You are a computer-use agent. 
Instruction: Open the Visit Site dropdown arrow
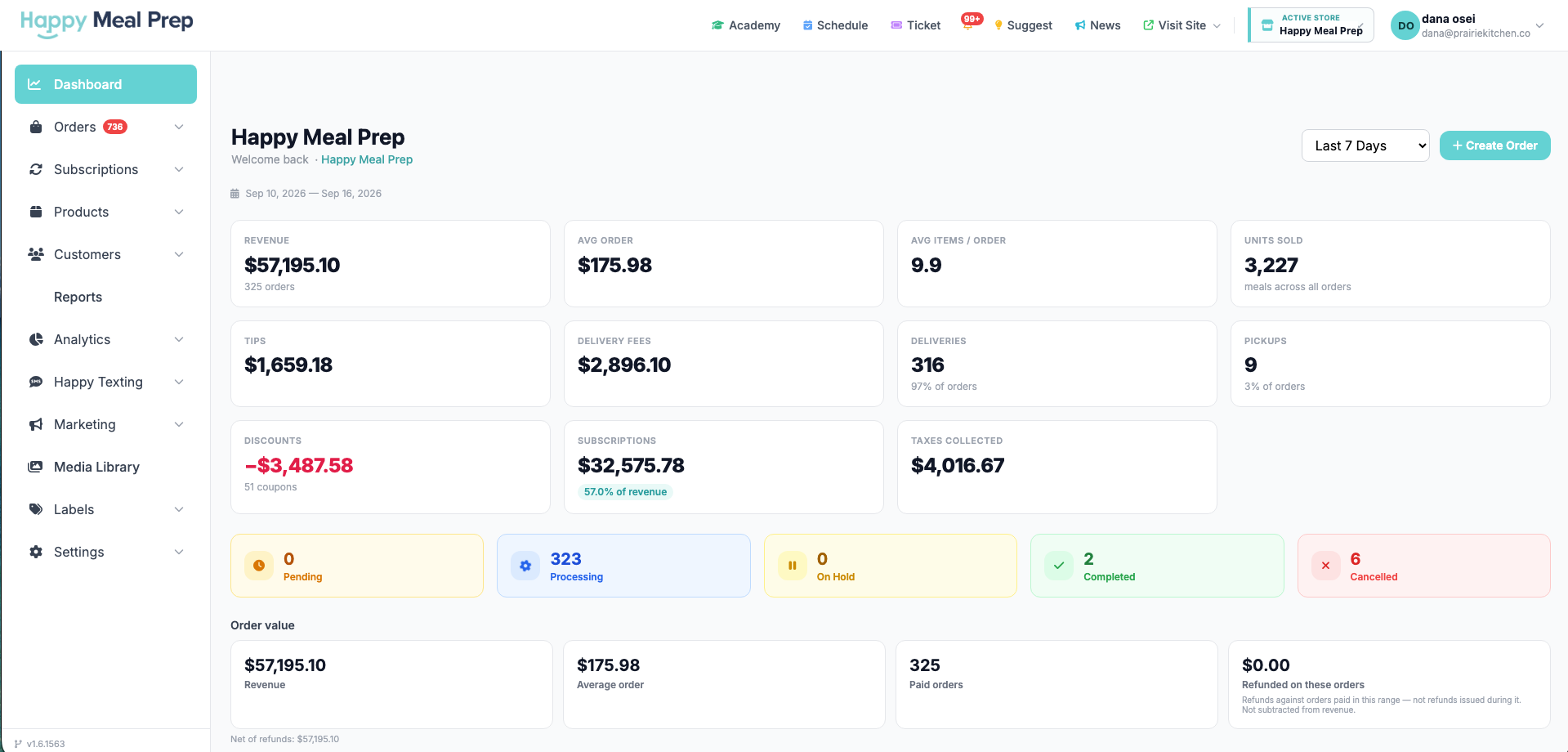pyautogui.click(x=1217, y=25)
